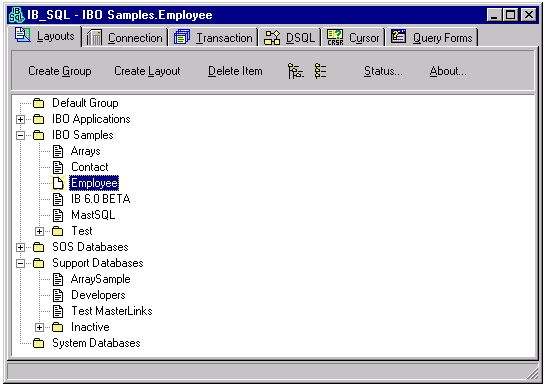Click the ArraySample document icon
The image size is (546, 387).
click(x=58, y=279)
